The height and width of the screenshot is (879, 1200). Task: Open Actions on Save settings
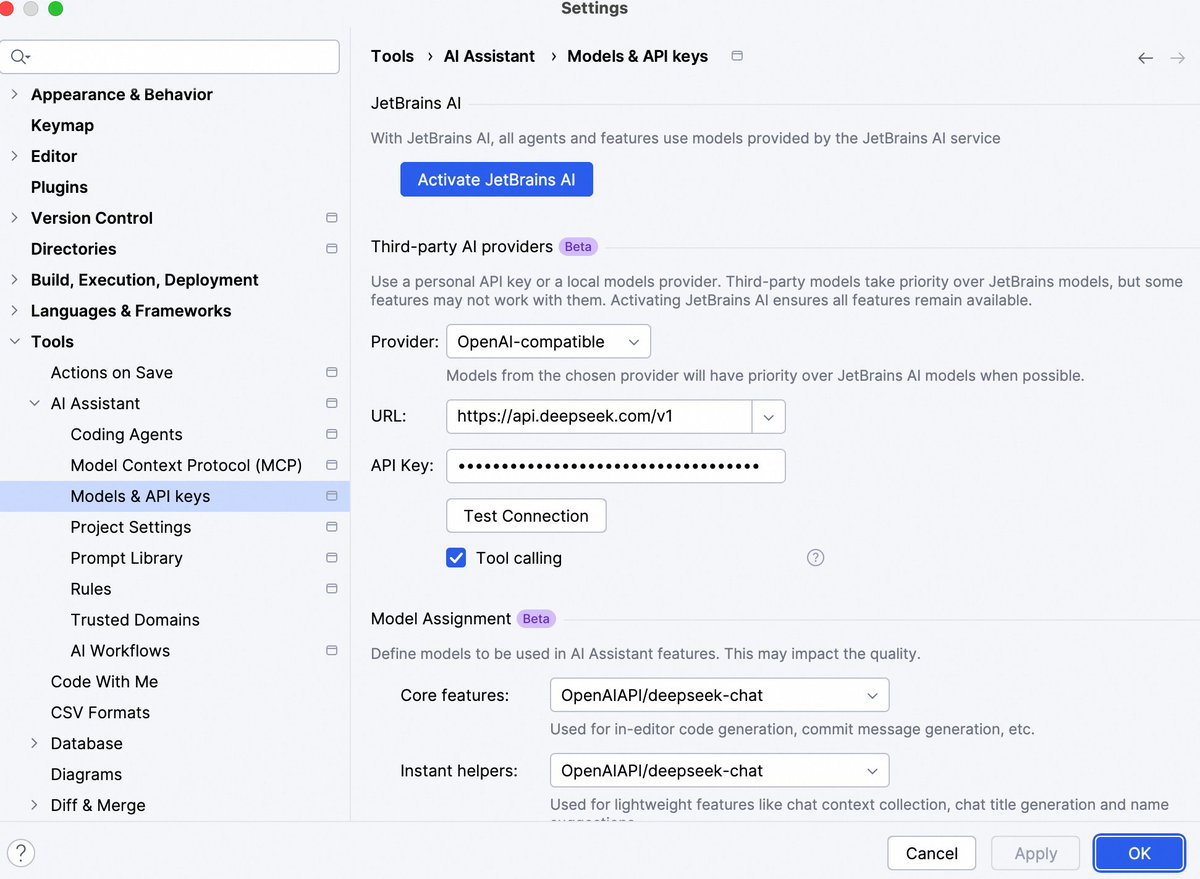tap(112, 372)
